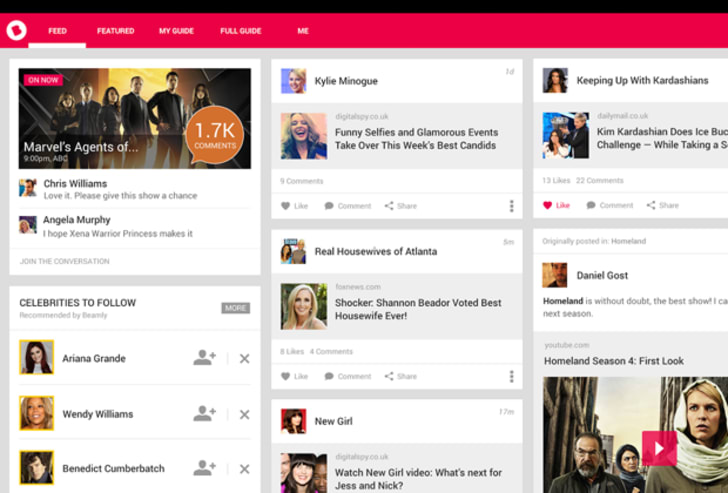Screen dimensions: 728x493
Task: Click 9 Comments count
Action: 301,181
